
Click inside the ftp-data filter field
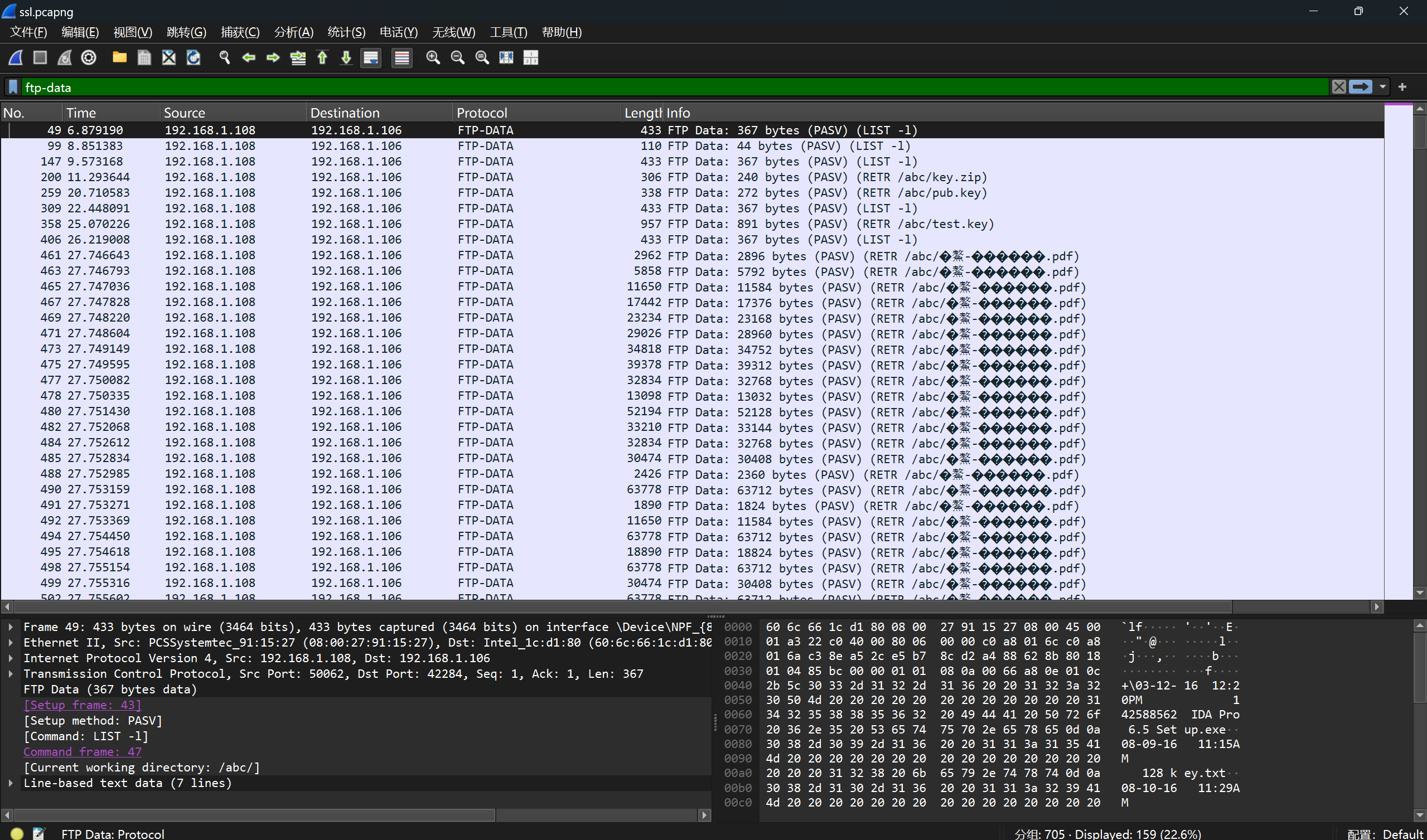674,87
